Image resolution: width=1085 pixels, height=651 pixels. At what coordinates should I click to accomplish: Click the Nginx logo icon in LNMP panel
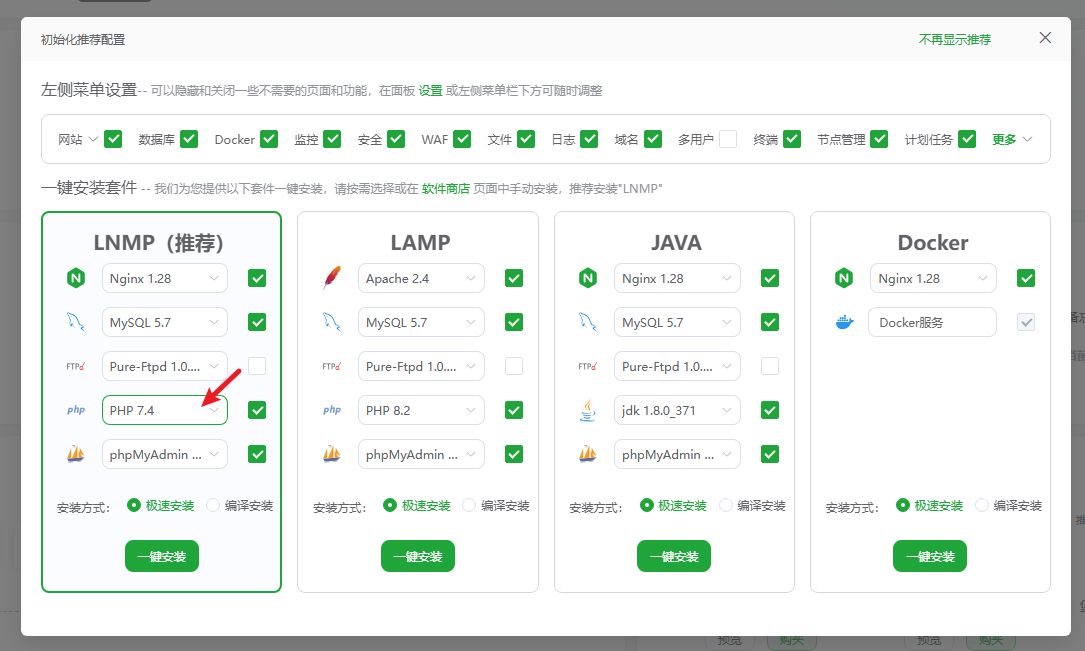pyautogui.click(x=76, y=278)
